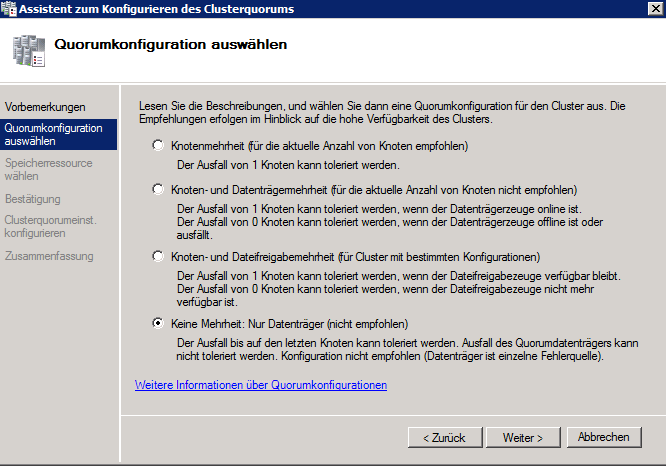Open Weitere Informationen über Quorumkonfigurationen link
This screenshot has width=666, height=466.
pyautogui.click(x=261, y=385)
